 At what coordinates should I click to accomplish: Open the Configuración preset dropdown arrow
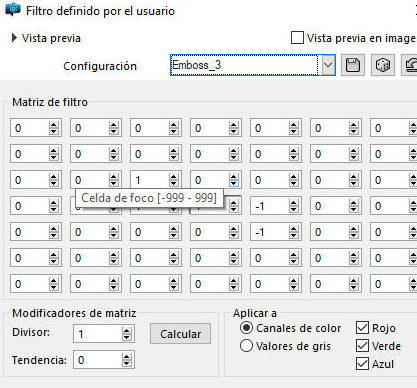point(328,65)
